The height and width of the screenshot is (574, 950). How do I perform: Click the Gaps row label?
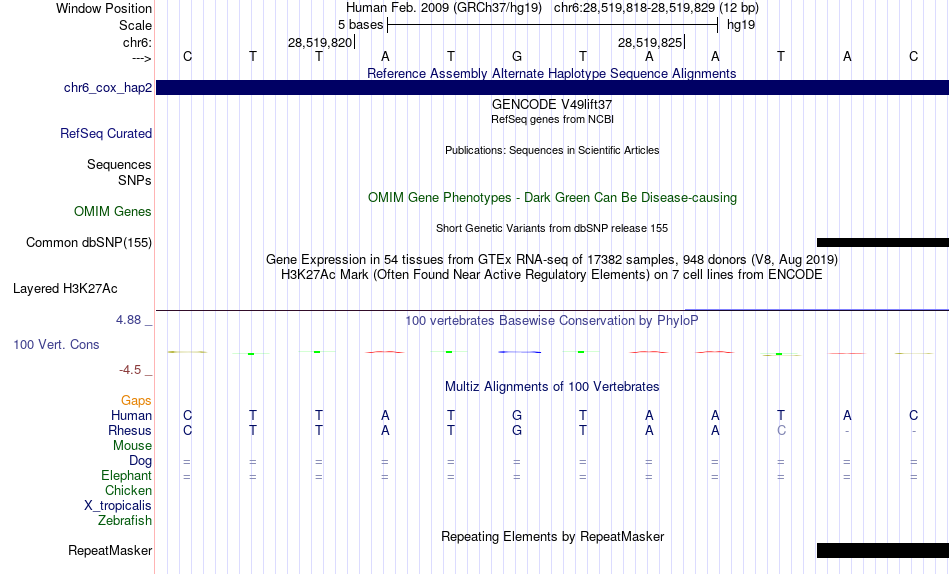136,401
